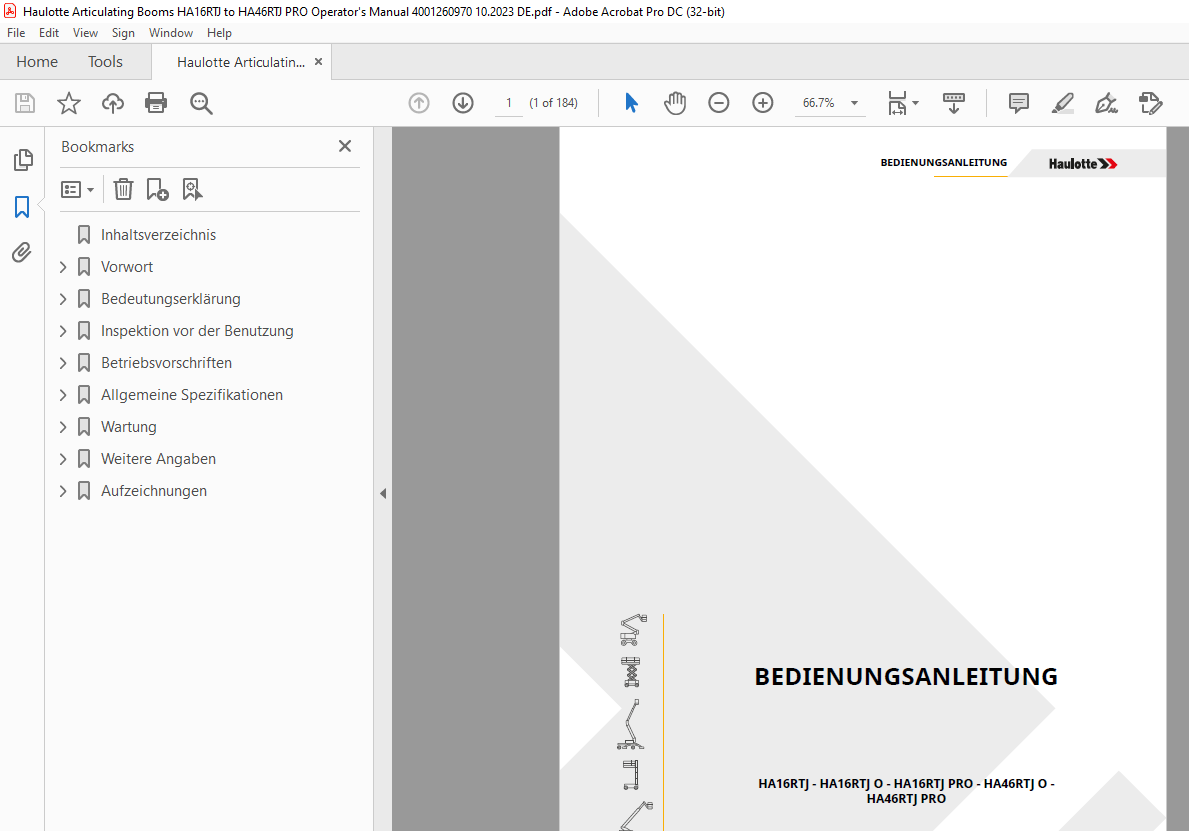Expand the Wartung bookmark
This screenshot has height=831, width=1189.
63,427
